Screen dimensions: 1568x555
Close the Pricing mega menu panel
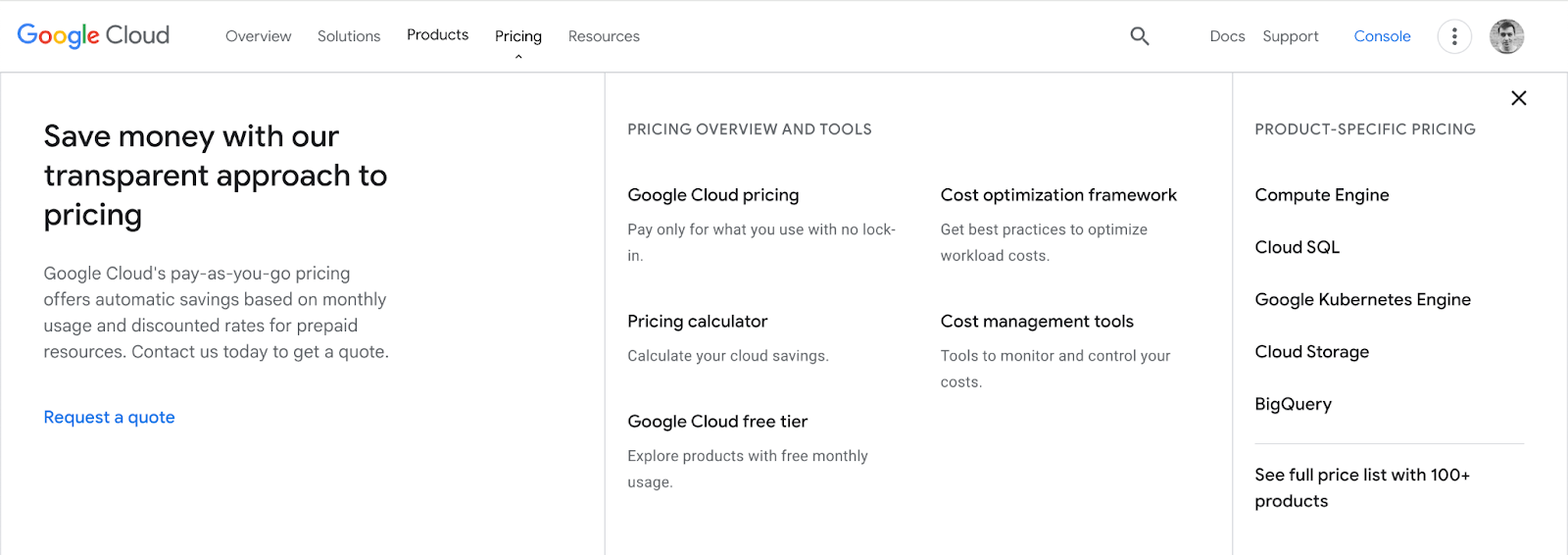click(x=1519, y=98)
